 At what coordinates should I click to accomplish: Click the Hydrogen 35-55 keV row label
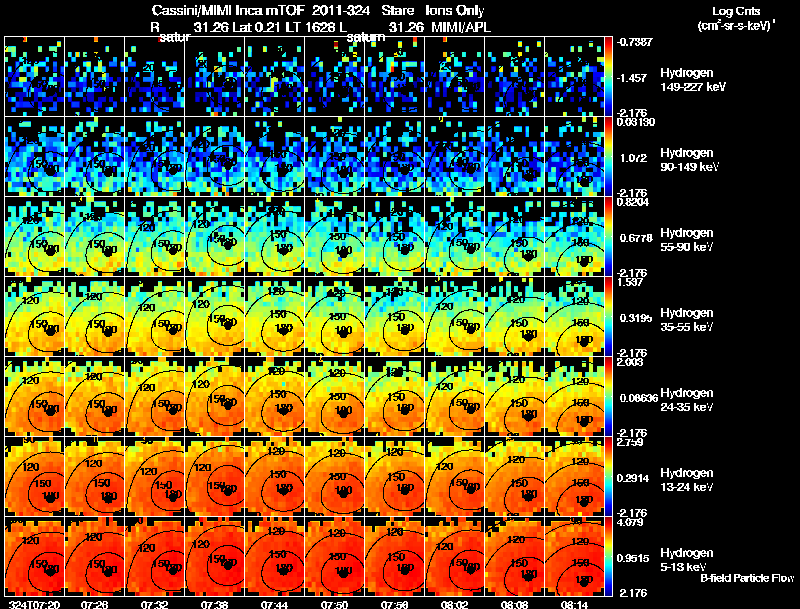[687, 320]
